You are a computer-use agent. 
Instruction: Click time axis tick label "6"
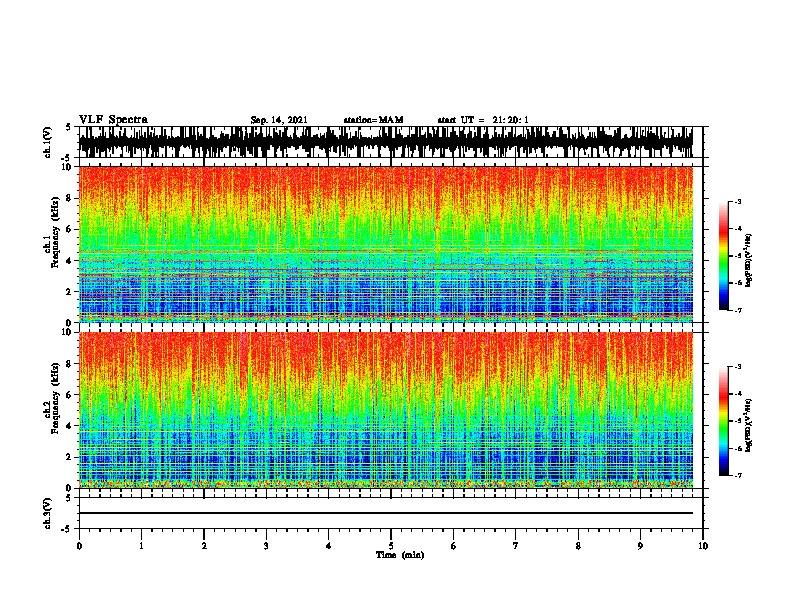click(454, 546)
